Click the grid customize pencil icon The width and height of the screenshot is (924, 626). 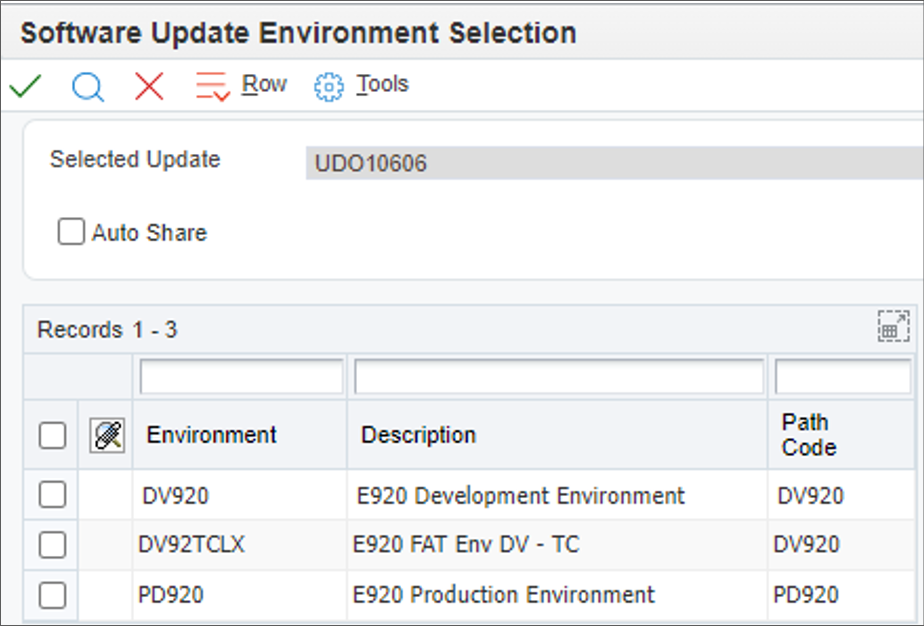coord(107,435)
